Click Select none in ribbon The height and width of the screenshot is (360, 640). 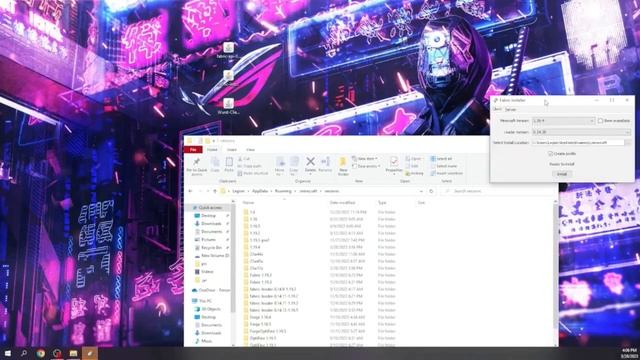[x=443, y=166]
